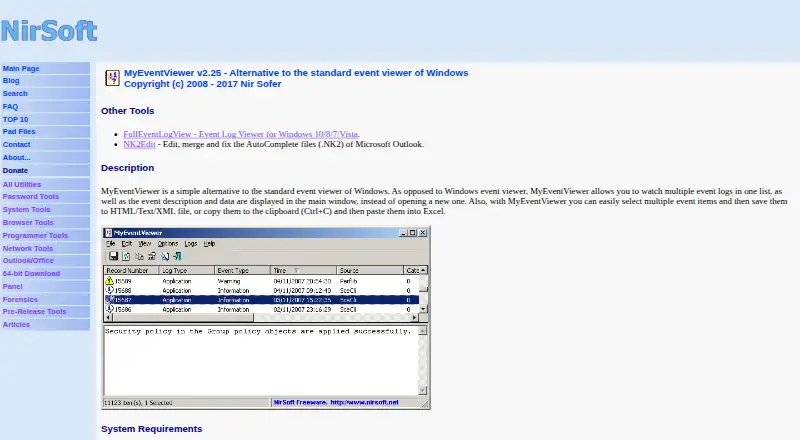Screen dimensions: 800x440
Task: Open Network Tools category
Action: coord(28,249)
